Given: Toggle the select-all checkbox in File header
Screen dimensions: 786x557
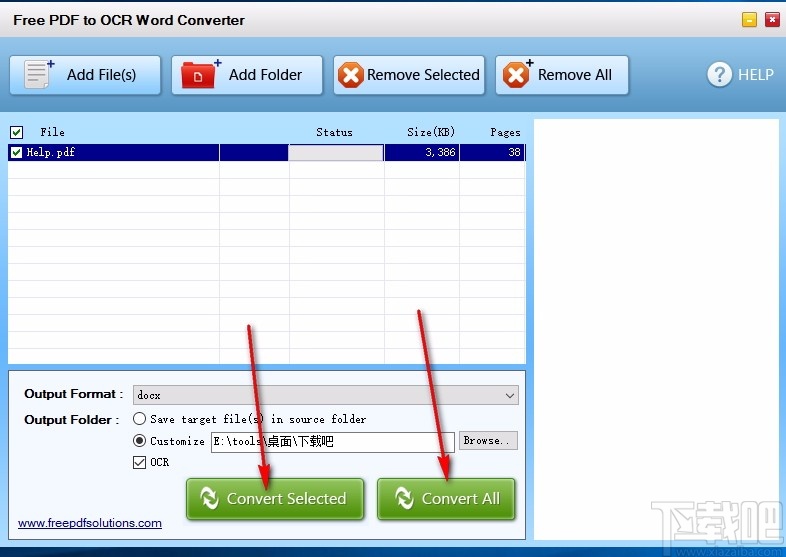Looking at the screenshot, I should pyautogui.click(x=17, y=132).
